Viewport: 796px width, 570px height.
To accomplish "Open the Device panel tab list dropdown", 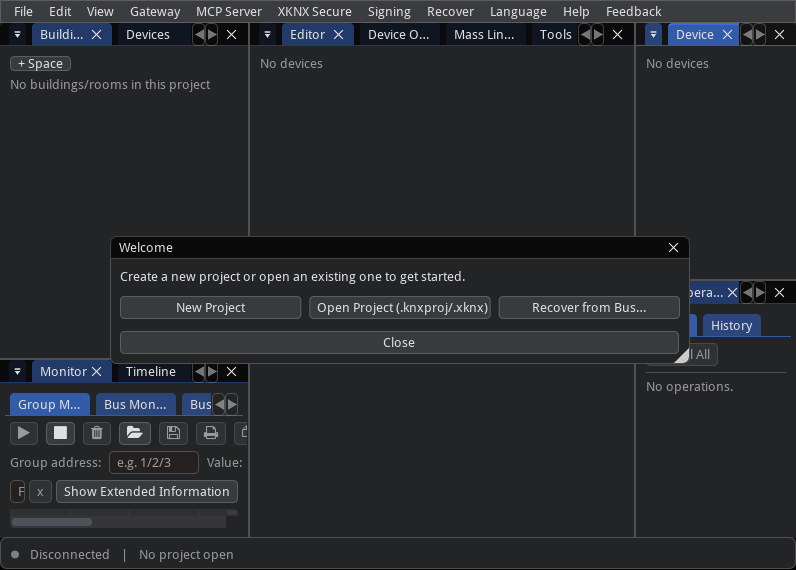I will click(653, 35).
